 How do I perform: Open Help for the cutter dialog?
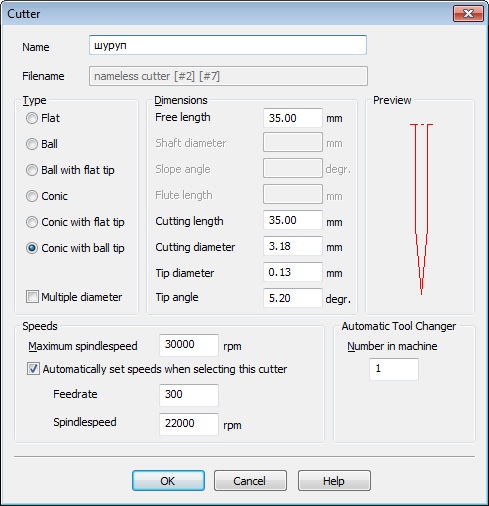[x=334, y=481]
